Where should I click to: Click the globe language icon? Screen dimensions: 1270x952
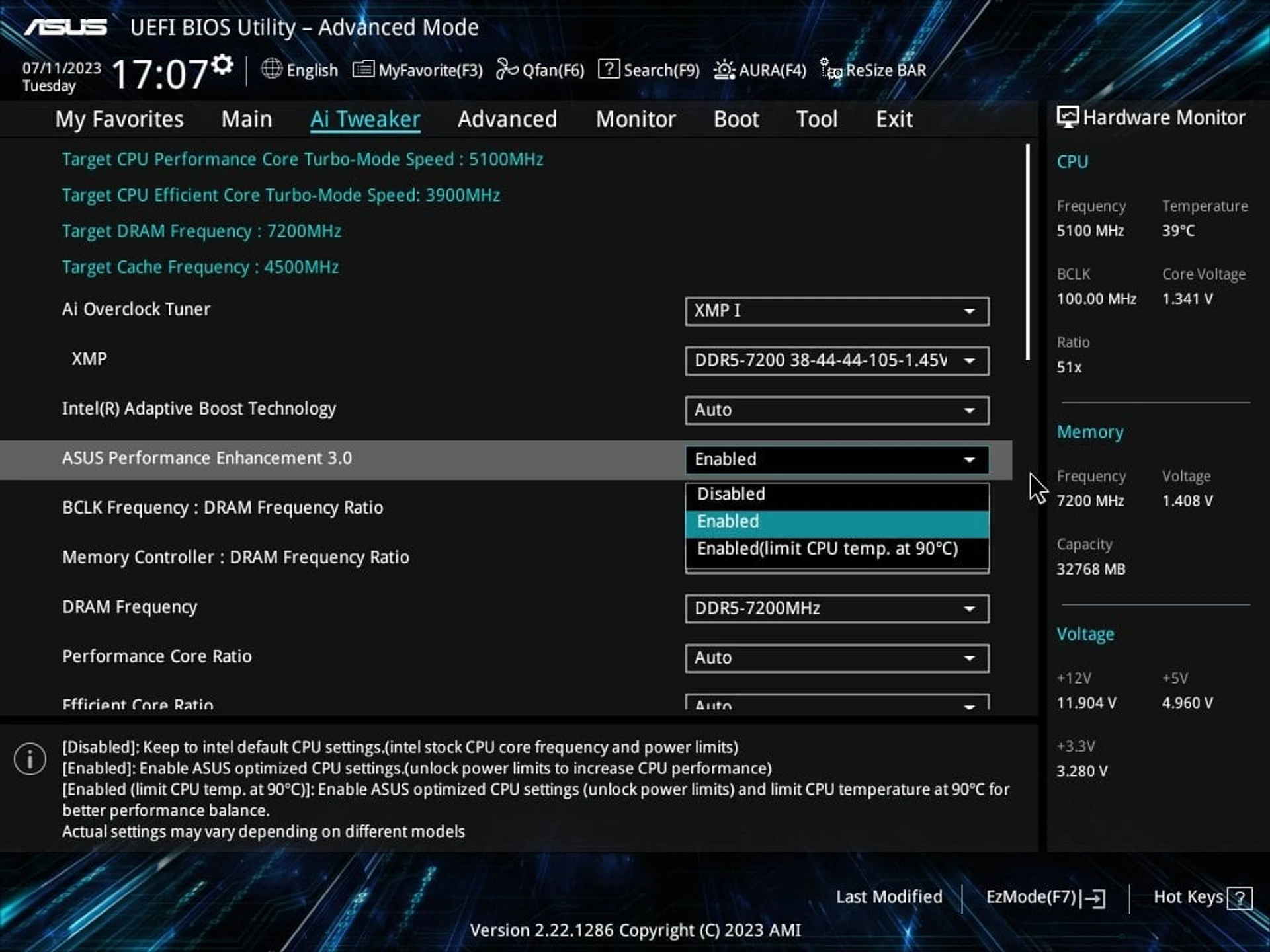[271, 69]
